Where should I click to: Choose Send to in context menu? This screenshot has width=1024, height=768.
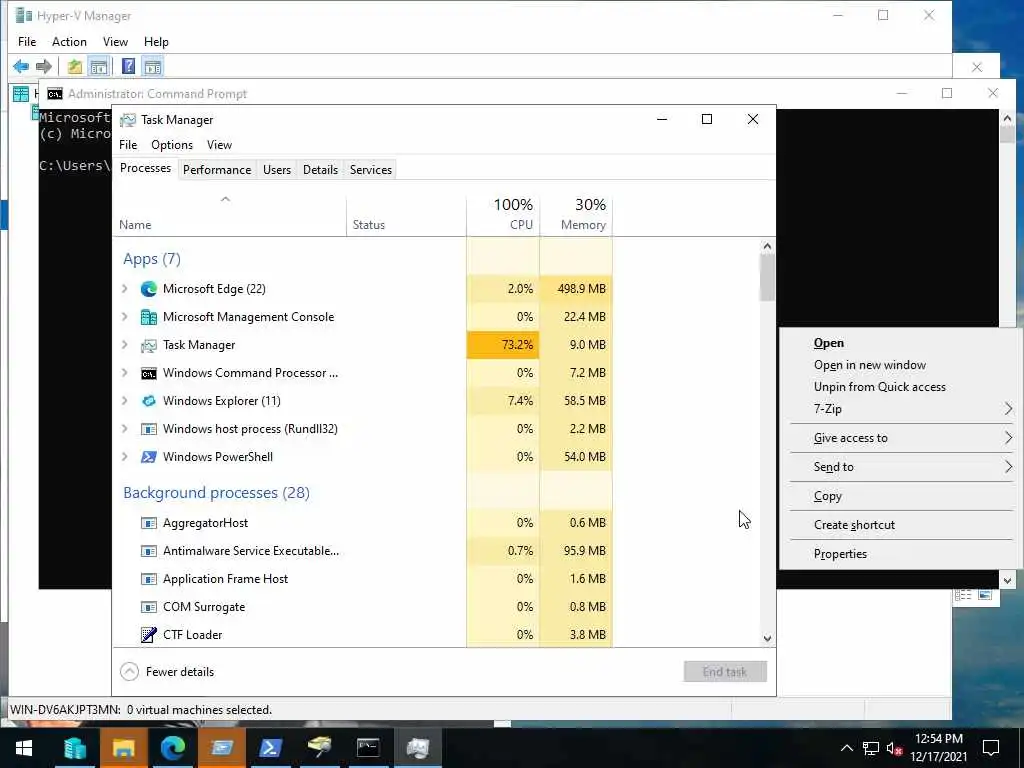[x=901, y=467]
